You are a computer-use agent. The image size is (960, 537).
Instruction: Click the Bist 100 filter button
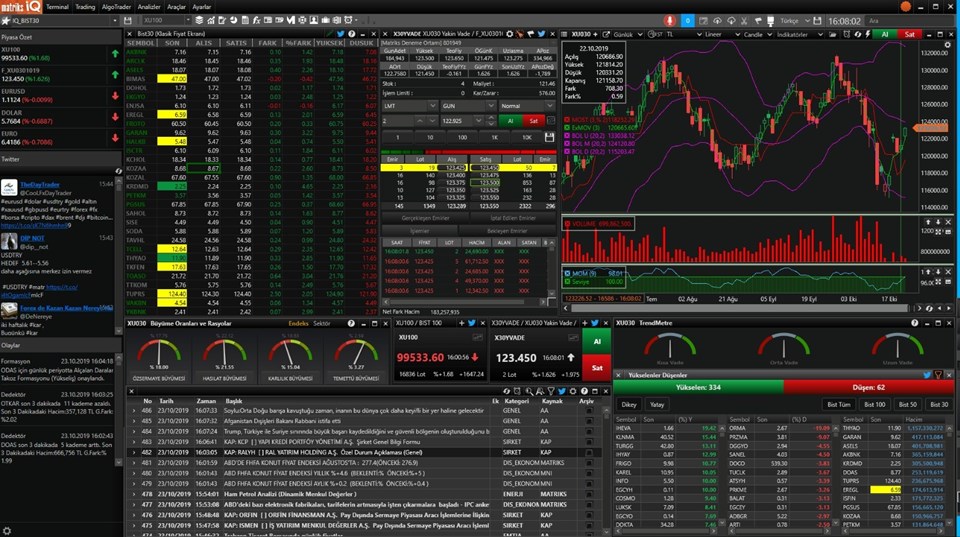pyautogui.click(x=875, y=403)
